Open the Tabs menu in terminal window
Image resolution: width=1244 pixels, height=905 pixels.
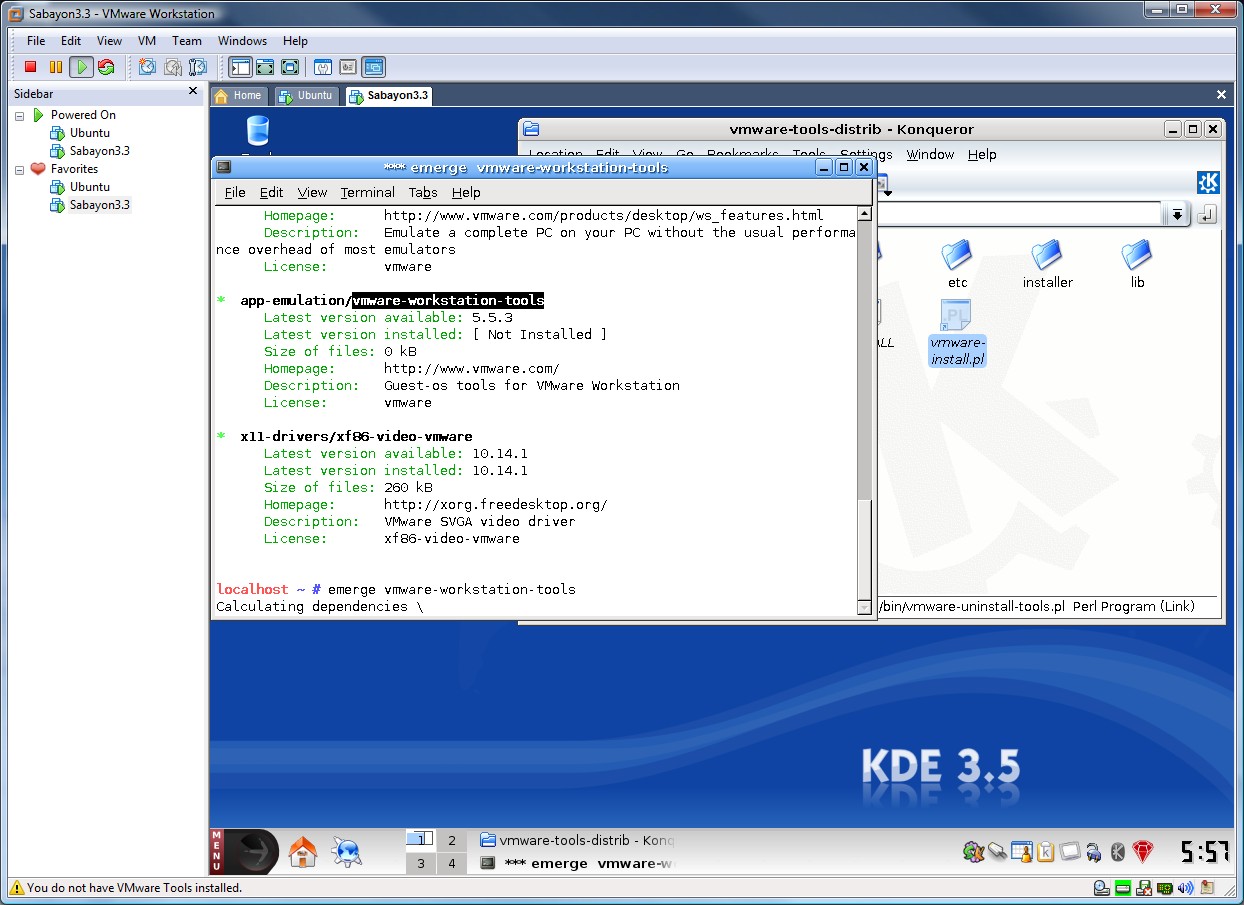pos(423,193)
